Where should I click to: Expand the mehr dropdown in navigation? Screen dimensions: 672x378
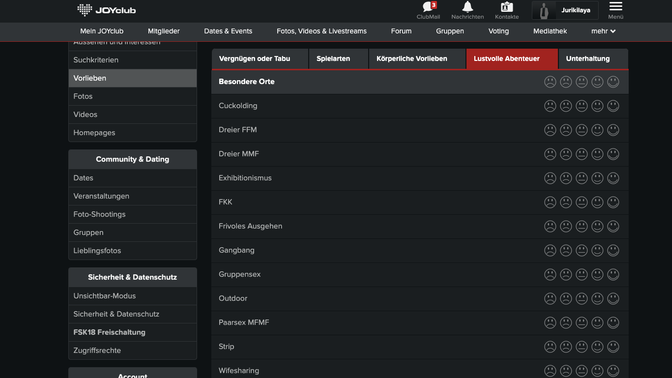coord(603,31)
